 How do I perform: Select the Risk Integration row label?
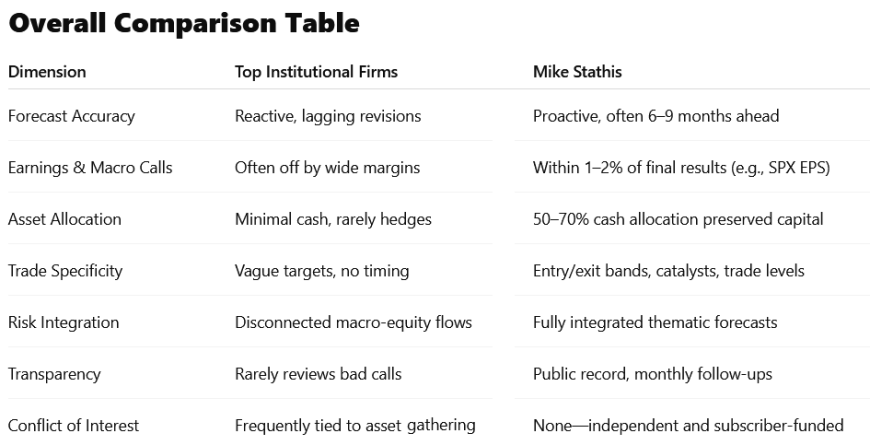click(63, 322)
